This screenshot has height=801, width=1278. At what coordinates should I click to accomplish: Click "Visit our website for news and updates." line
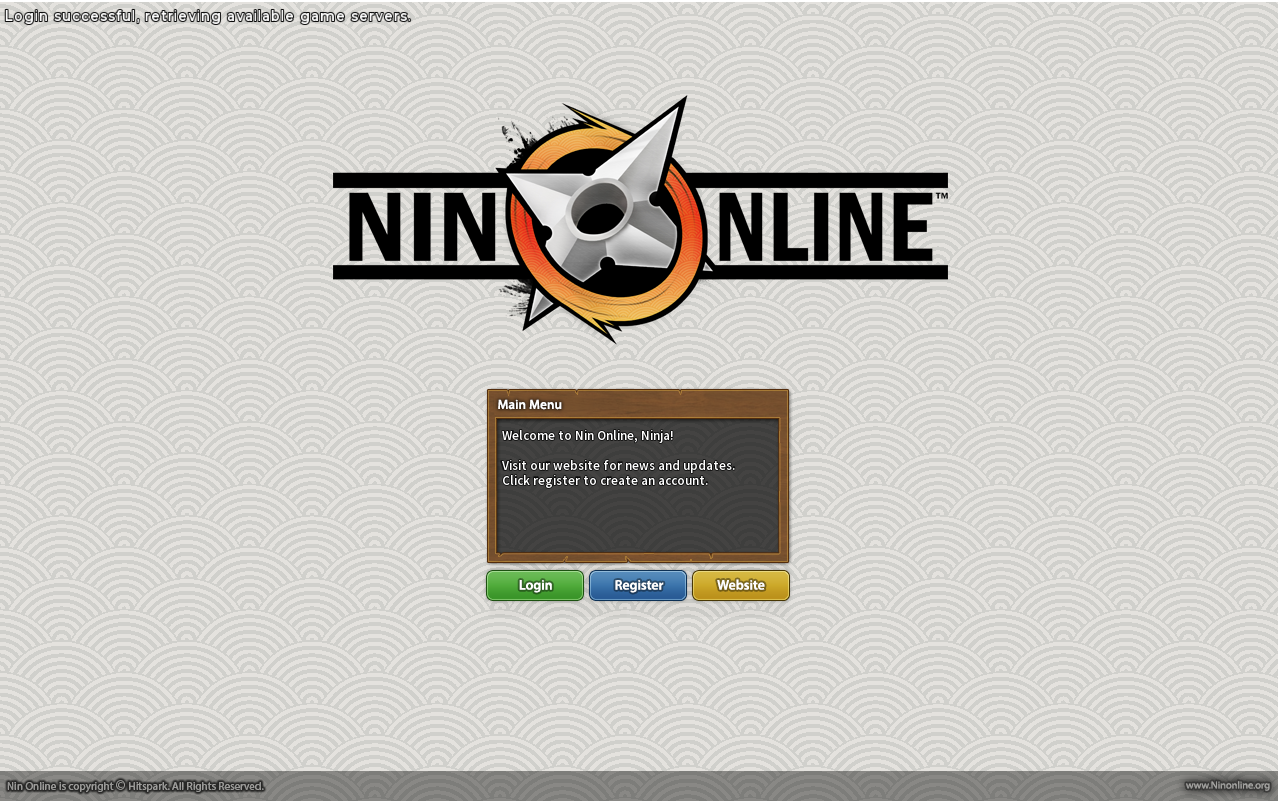618,466
